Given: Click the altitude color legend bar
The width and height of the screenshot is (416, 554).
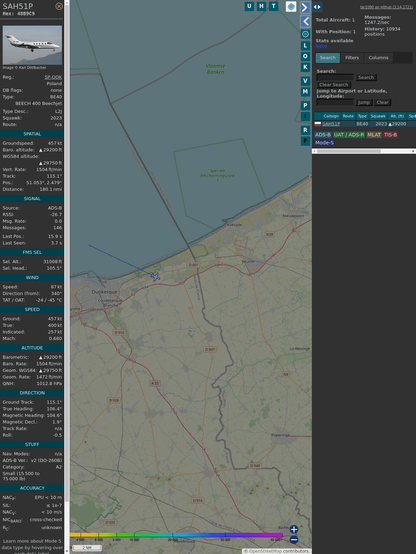Looking at the screenshot, I should pos(176,535).
